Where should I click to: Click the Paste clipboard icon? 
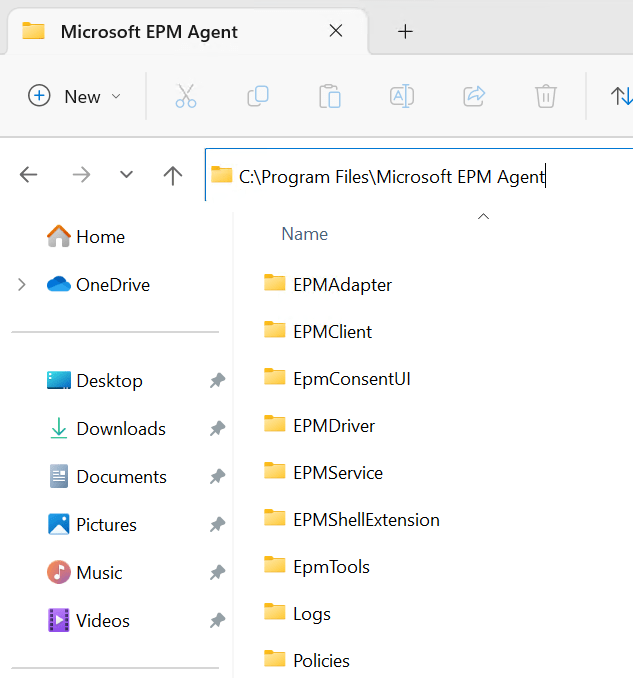(x=329, y=96)
